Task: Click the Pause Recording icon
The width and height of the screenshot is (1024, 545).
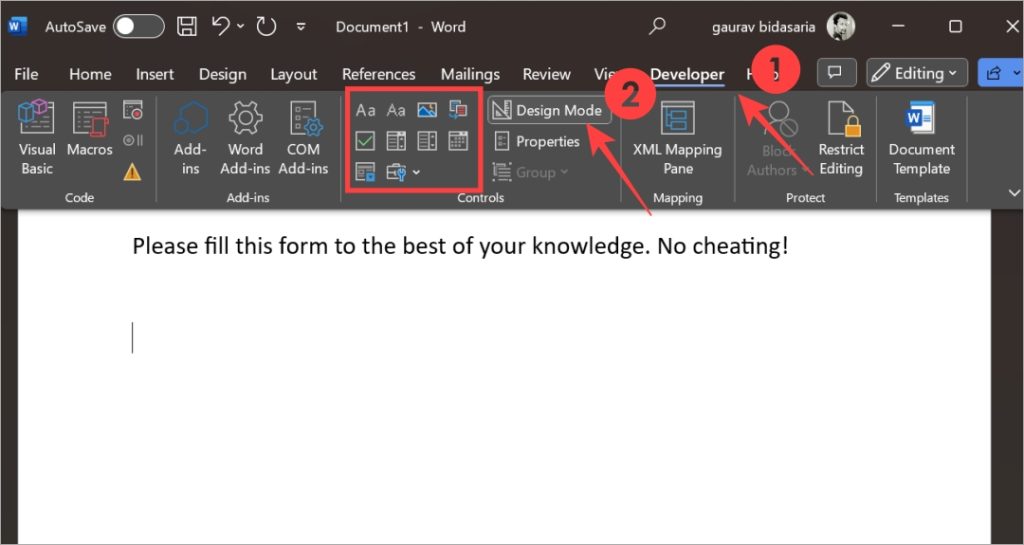Action: [133, 140]
